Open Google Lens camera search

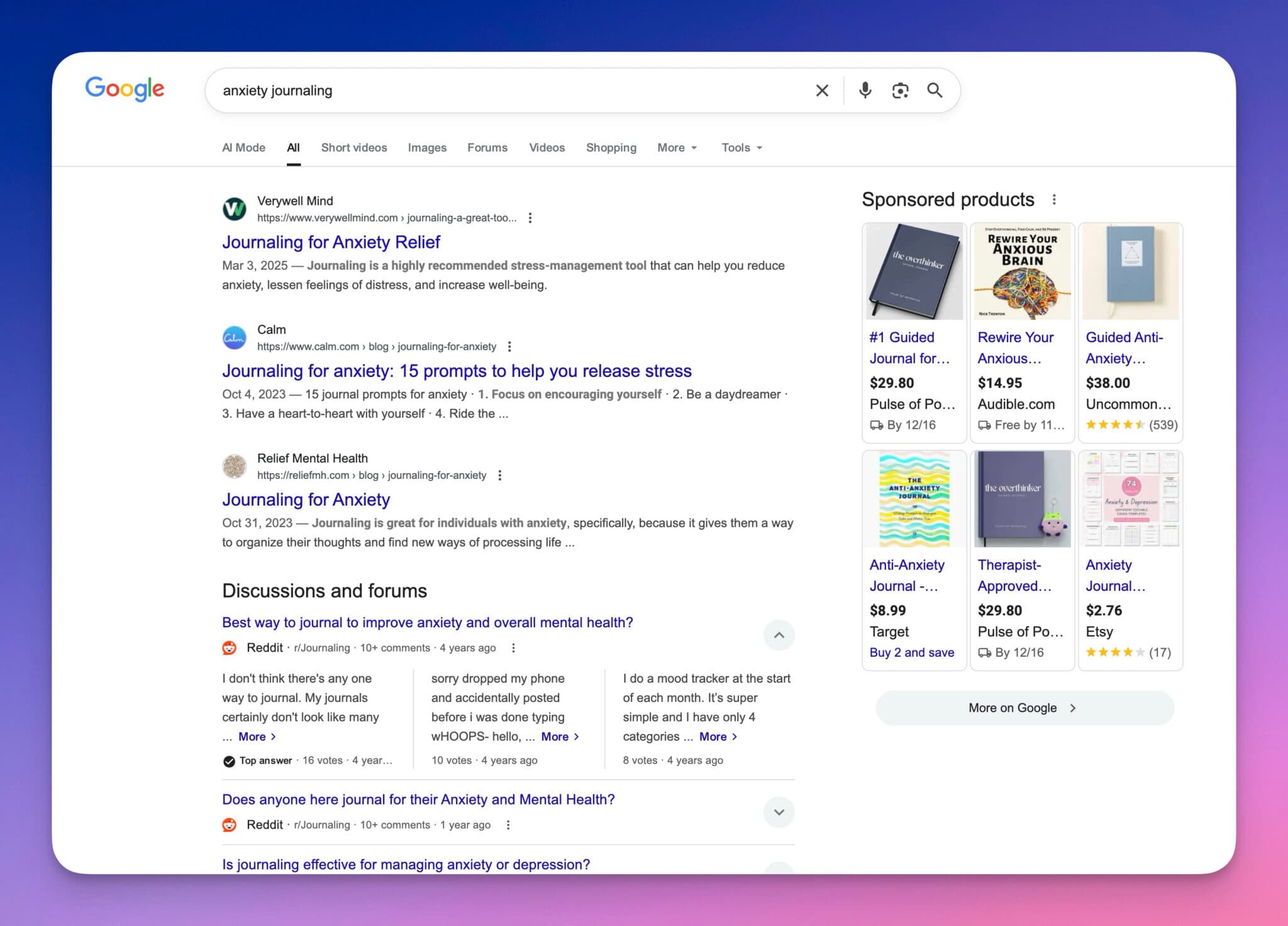click(899, 91)
